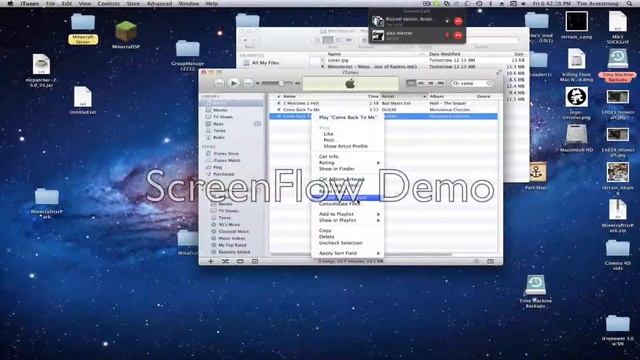Choose Play "Come Back To Me" from context menu
The height and width of the screenshot is (360, 640).
pos(347,118)
